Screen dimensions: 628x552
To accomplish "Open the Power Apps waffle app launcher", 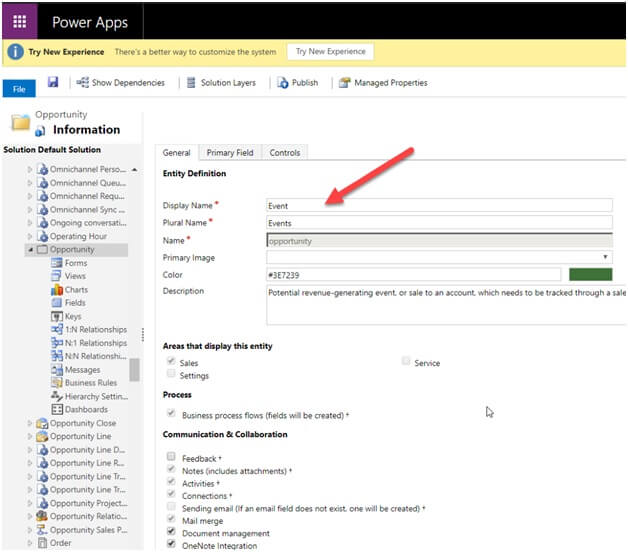I will [20, 21].
